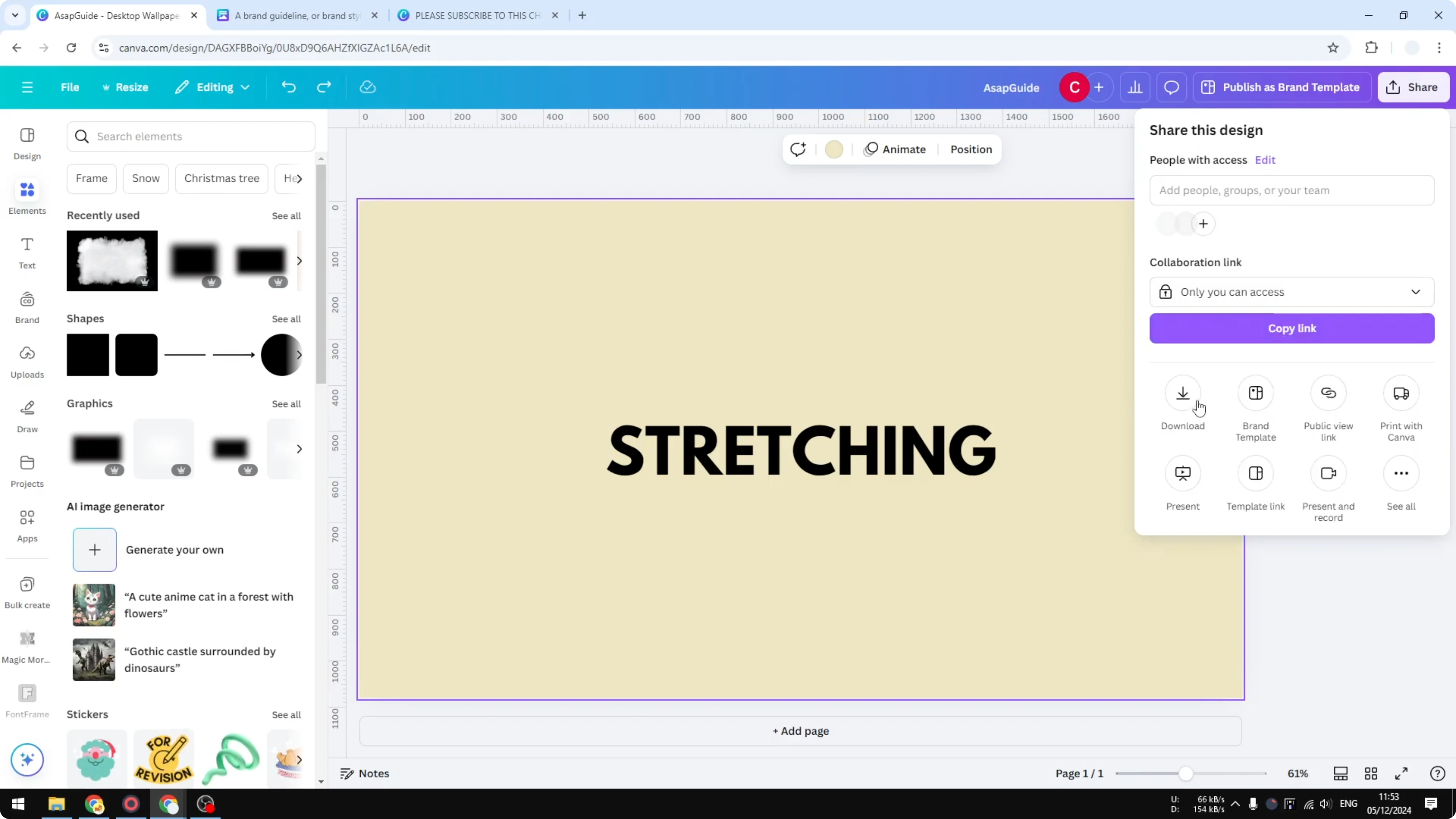Open the background color swatch

tap(834, 149)
